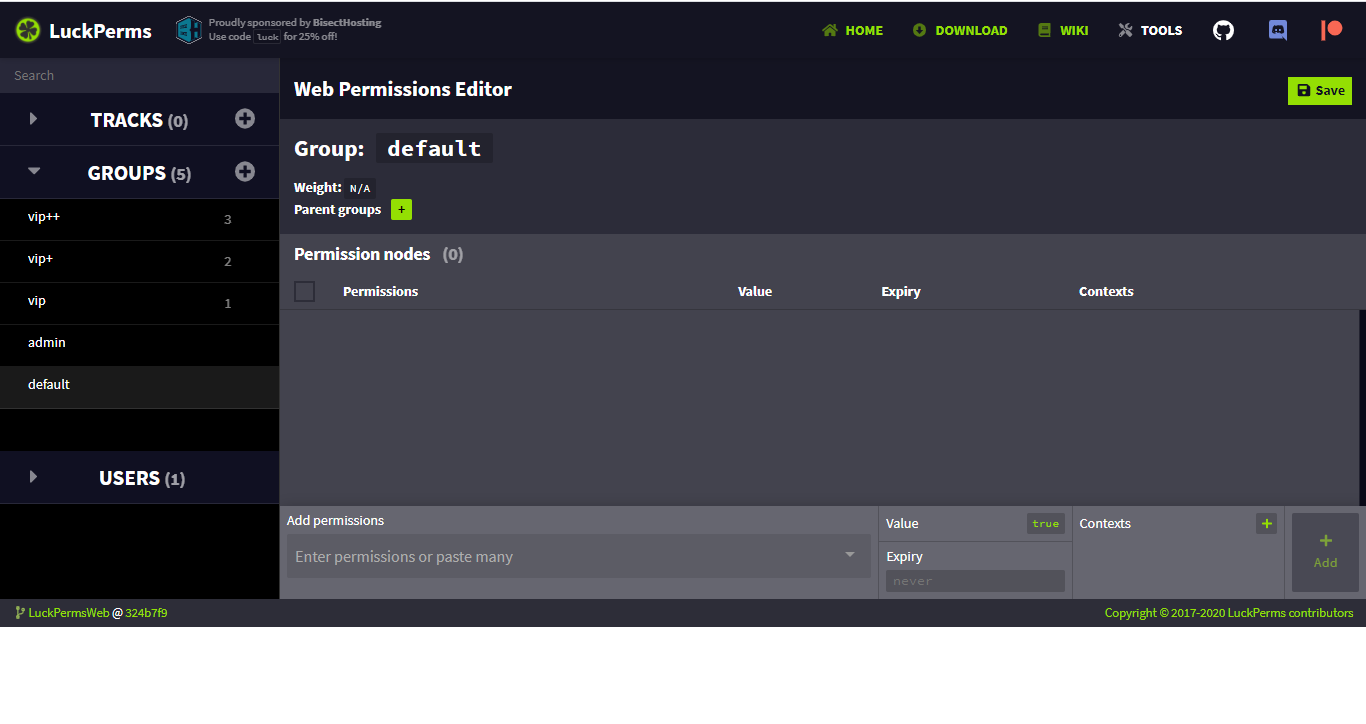
Task: Focus the Enter permissions input
Action: pyautogui.click(x=579, y=556)
